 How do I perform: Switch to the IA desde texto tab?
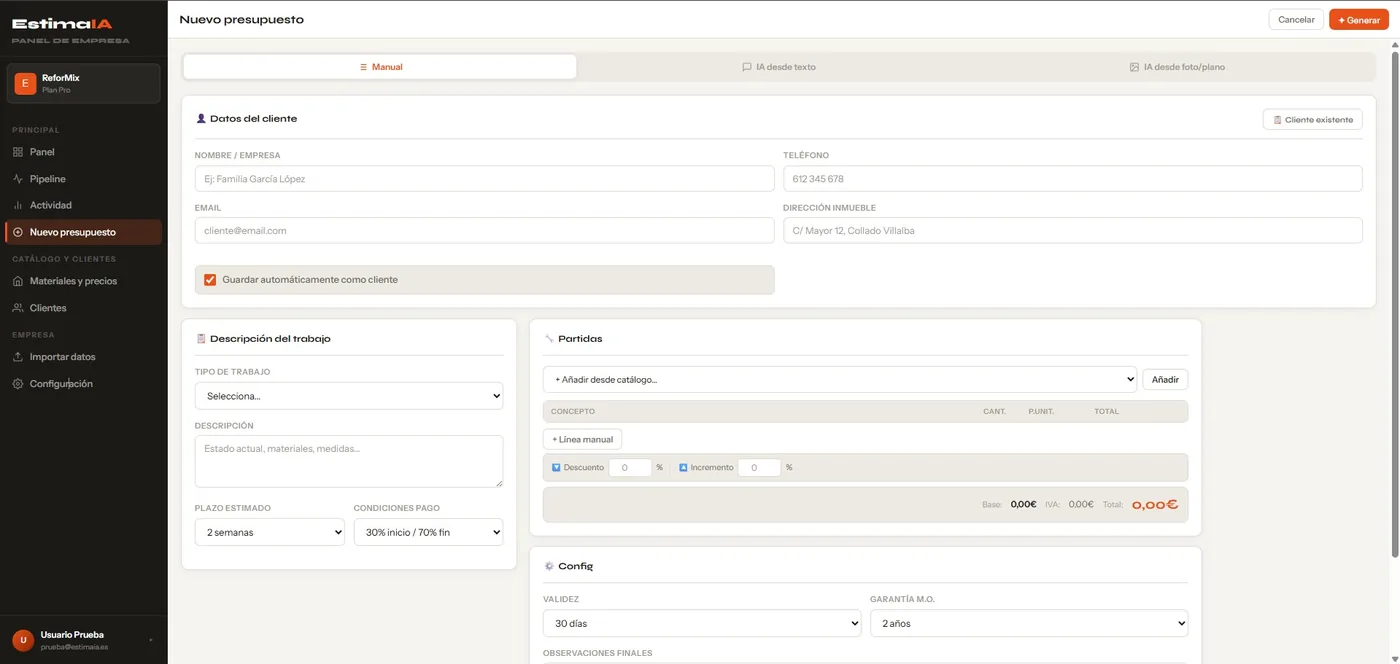click(x=779, y=67)
